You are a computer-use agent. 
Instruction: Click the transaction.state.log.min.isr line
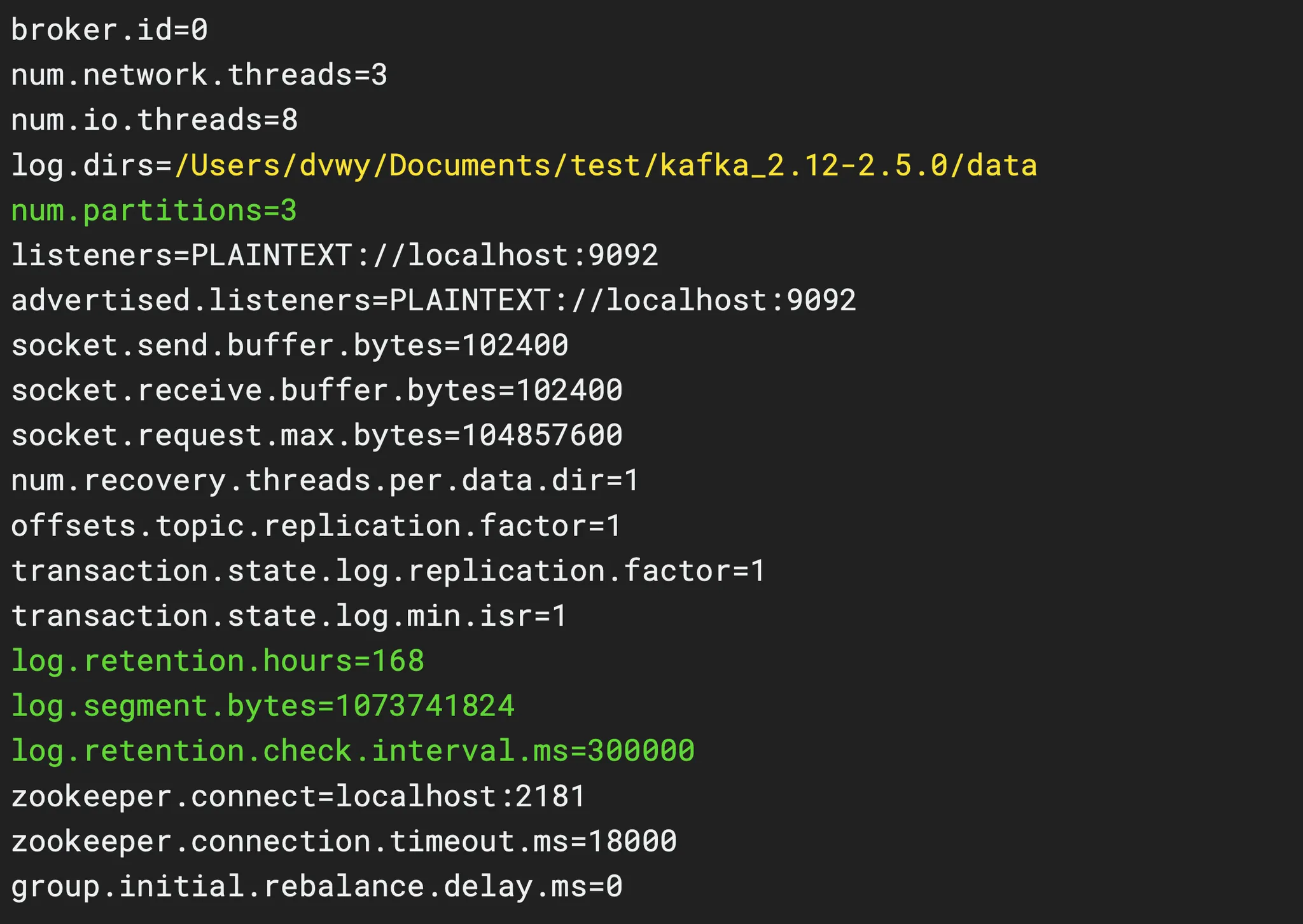289,616
